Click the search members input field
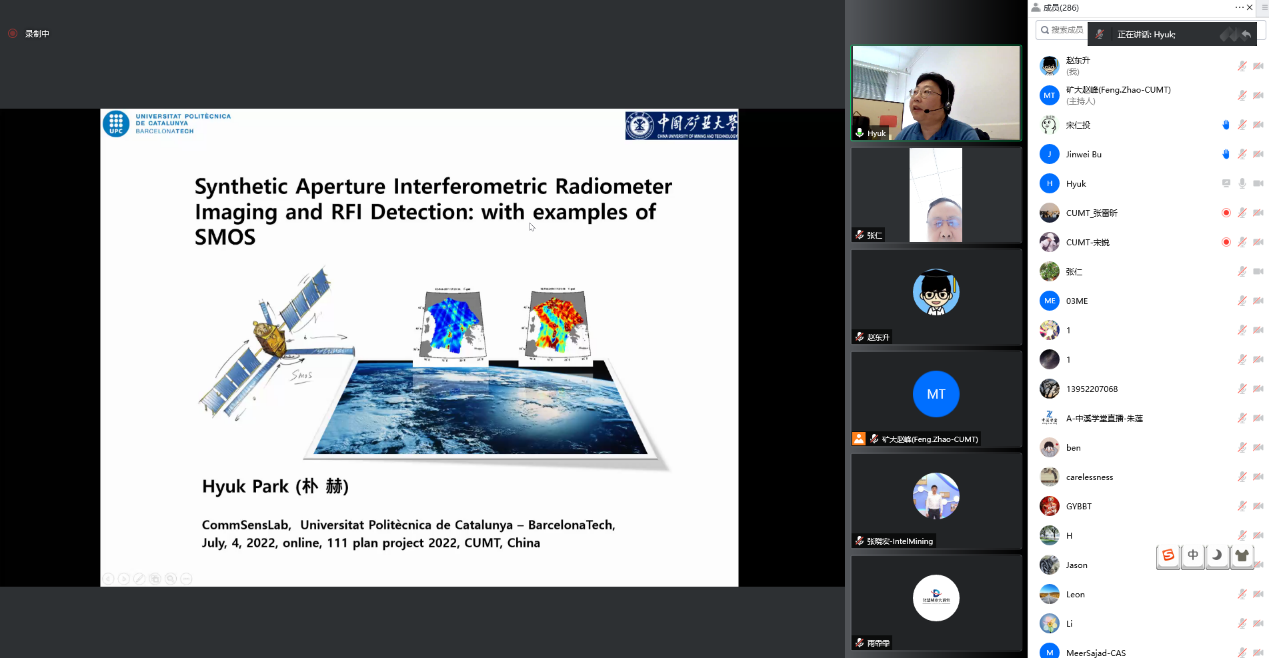This screenshot has width=1269, height=658. click(x=1064, y=30)
